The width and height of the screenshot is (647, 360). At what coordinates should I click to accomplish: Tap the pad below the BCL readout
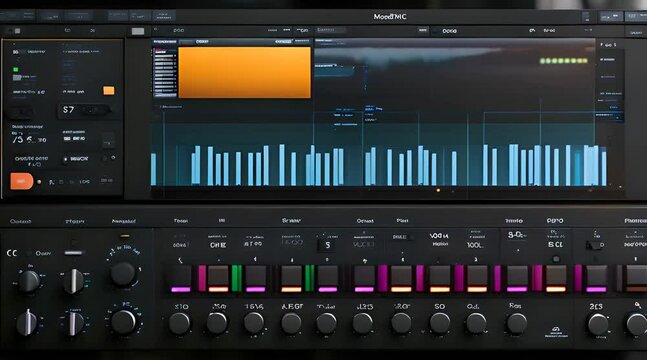[556, 279]
